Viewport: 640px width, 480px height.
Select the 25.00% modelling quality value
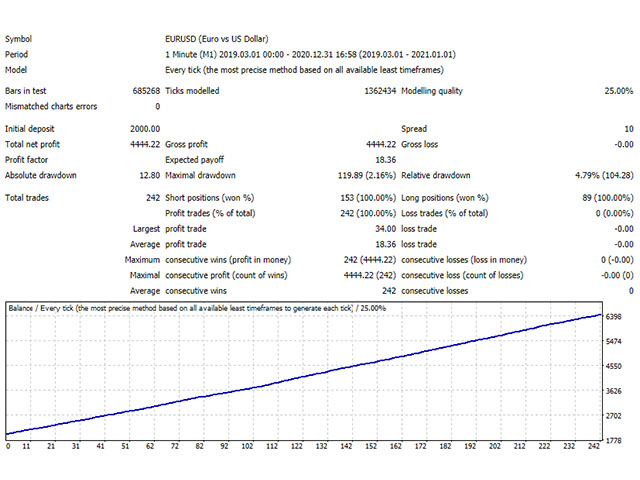click(619, 91)
